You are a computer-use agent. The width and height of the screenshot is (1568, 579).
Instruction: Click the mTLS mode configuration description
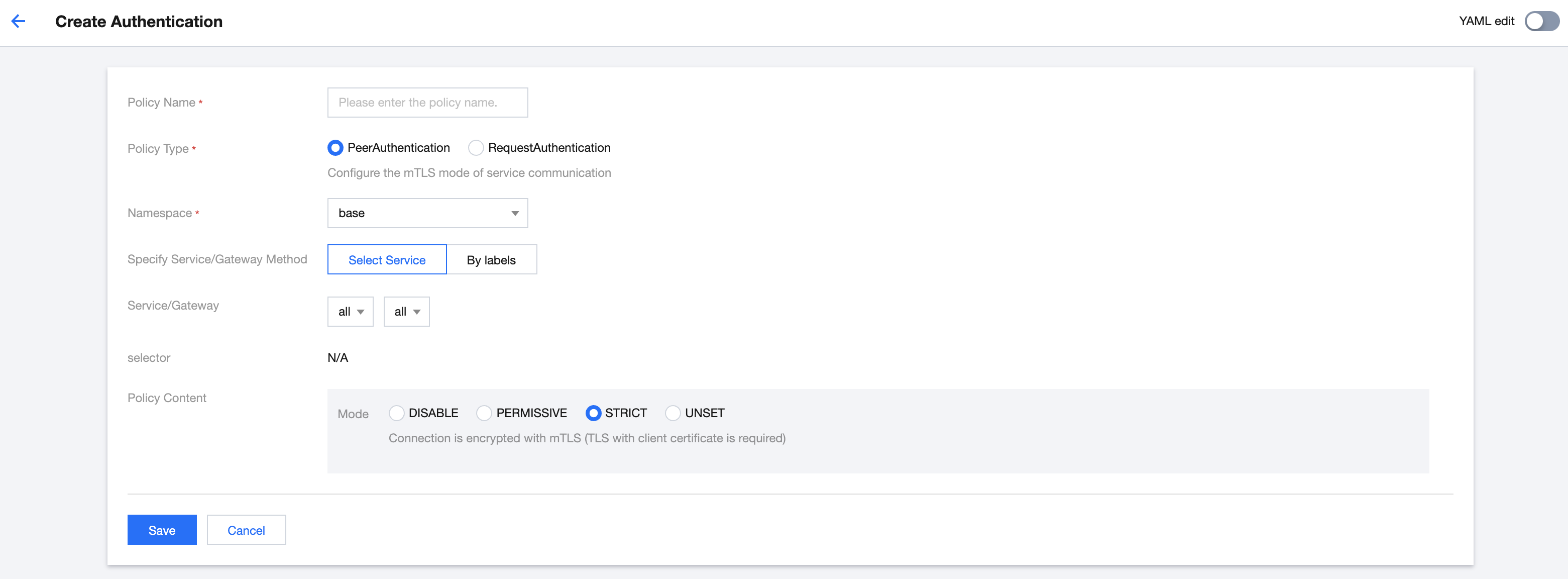[x=469, y=173]
